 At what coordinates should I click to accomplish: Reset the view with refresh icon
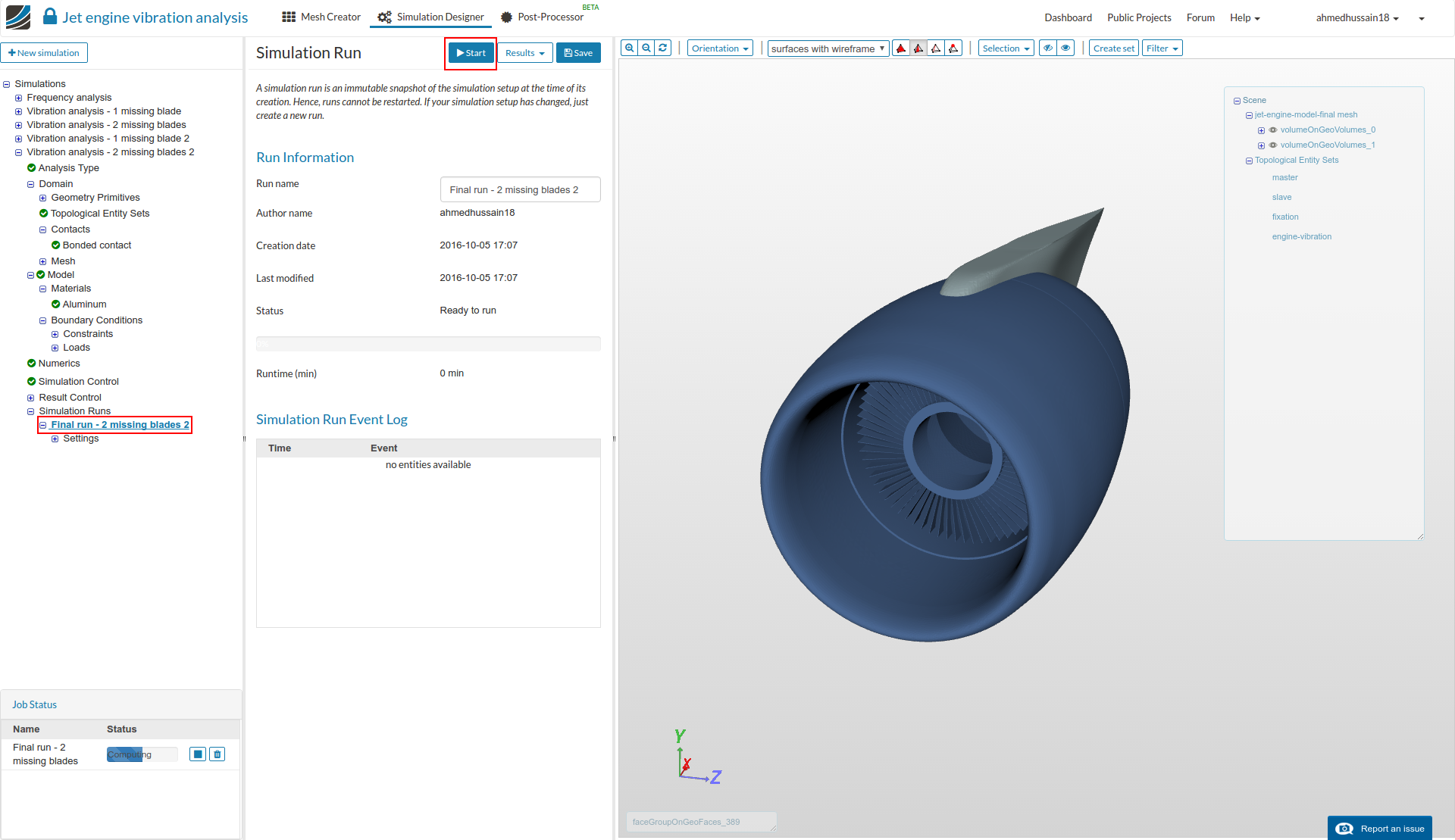tap(663, 48)
